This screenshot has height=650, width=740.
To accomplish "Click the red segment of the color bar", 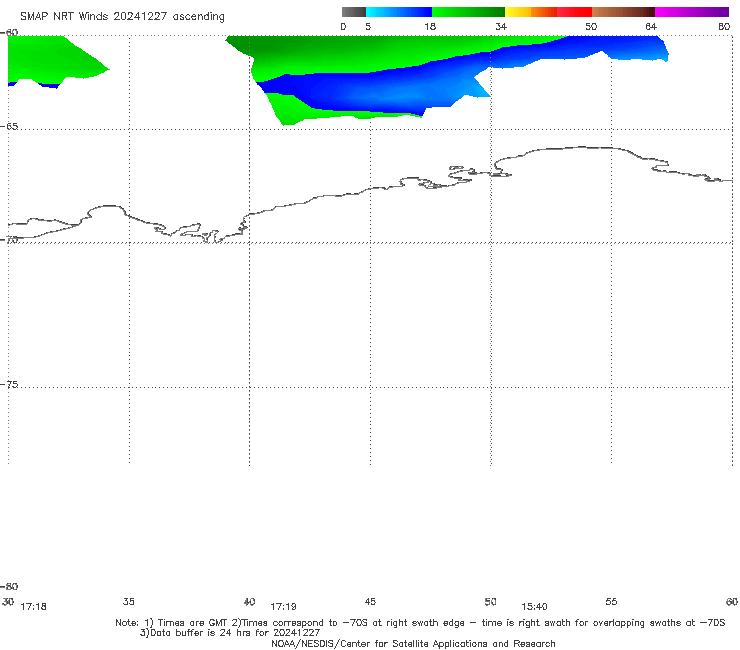I will pyautogui.click(x=574, y=12).
